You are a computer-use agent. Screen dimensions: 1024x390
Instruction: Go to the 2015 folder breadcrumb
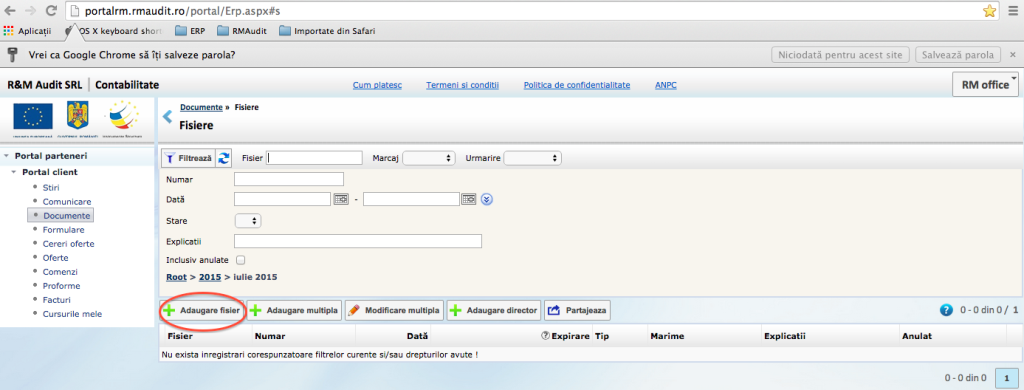tap(210, 277)
